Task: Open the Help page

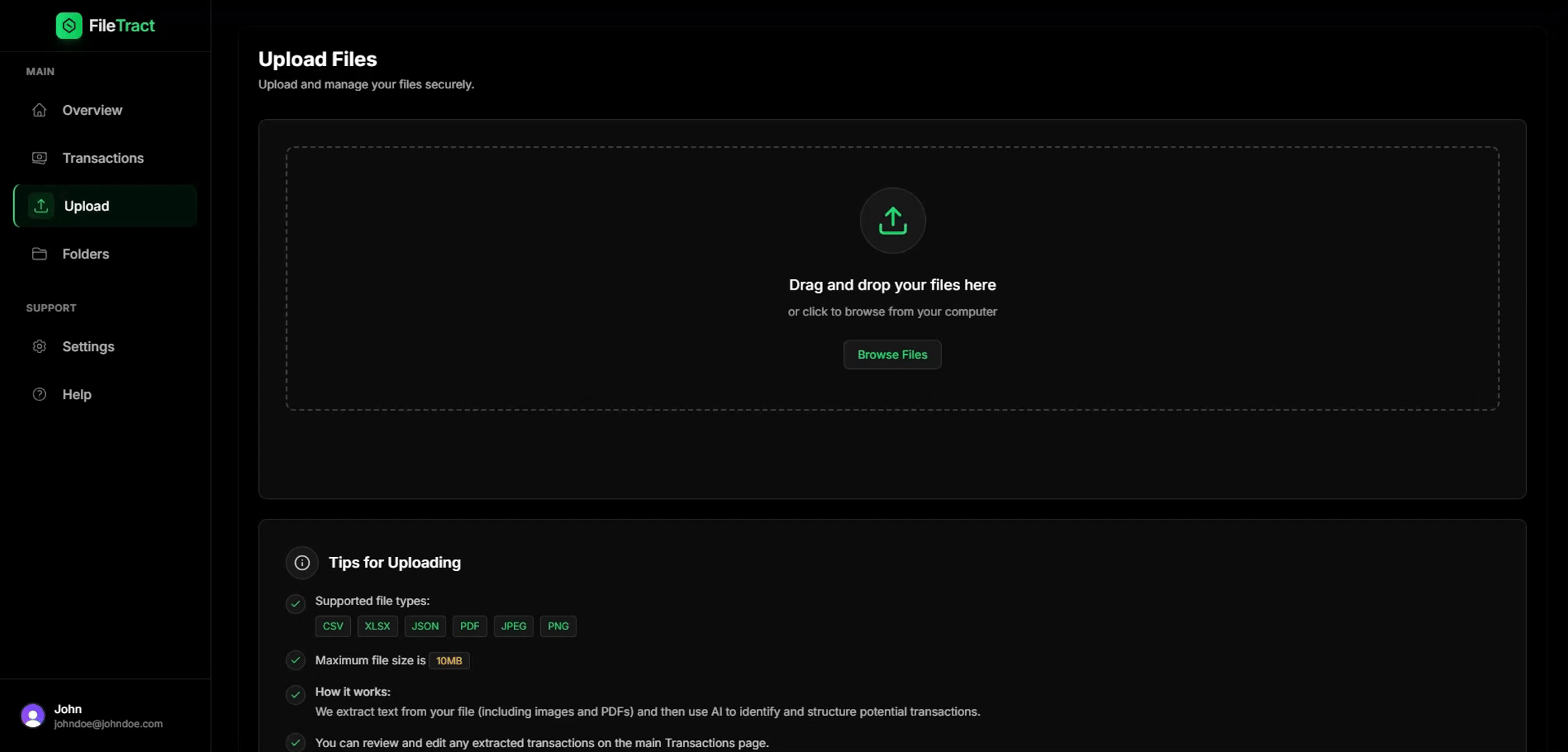Action: (x=105, y=395)
